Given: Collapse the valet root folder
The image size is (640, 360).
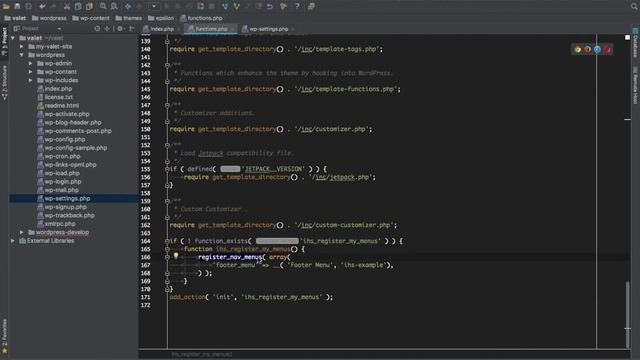Looking at the screenshot, I should (x=13, y=38).
